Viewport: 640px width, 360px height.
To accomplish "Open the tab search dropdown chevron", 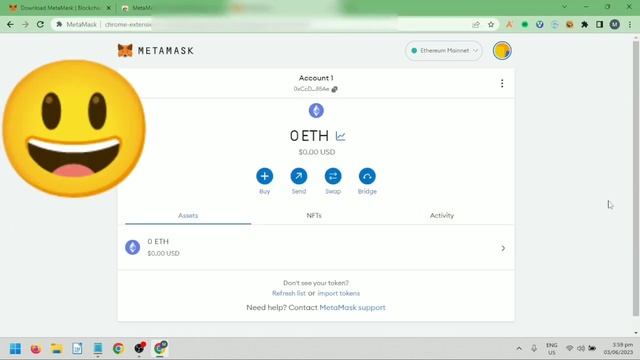I will tap(564, 7).
